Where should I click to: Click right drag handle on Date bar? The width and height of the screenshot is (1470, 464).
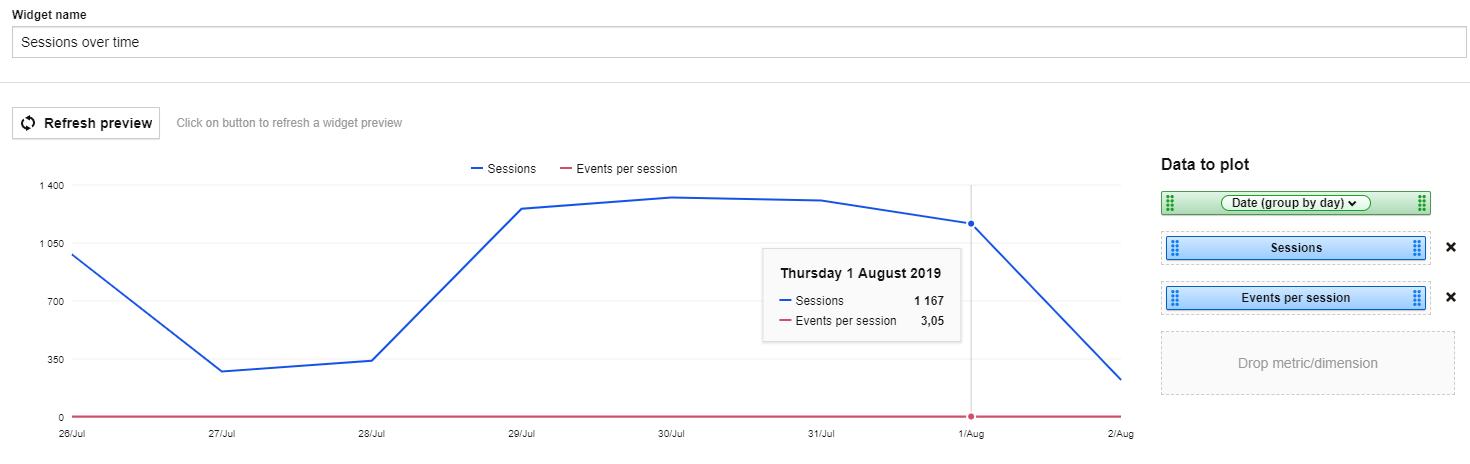coord(1421,203)
